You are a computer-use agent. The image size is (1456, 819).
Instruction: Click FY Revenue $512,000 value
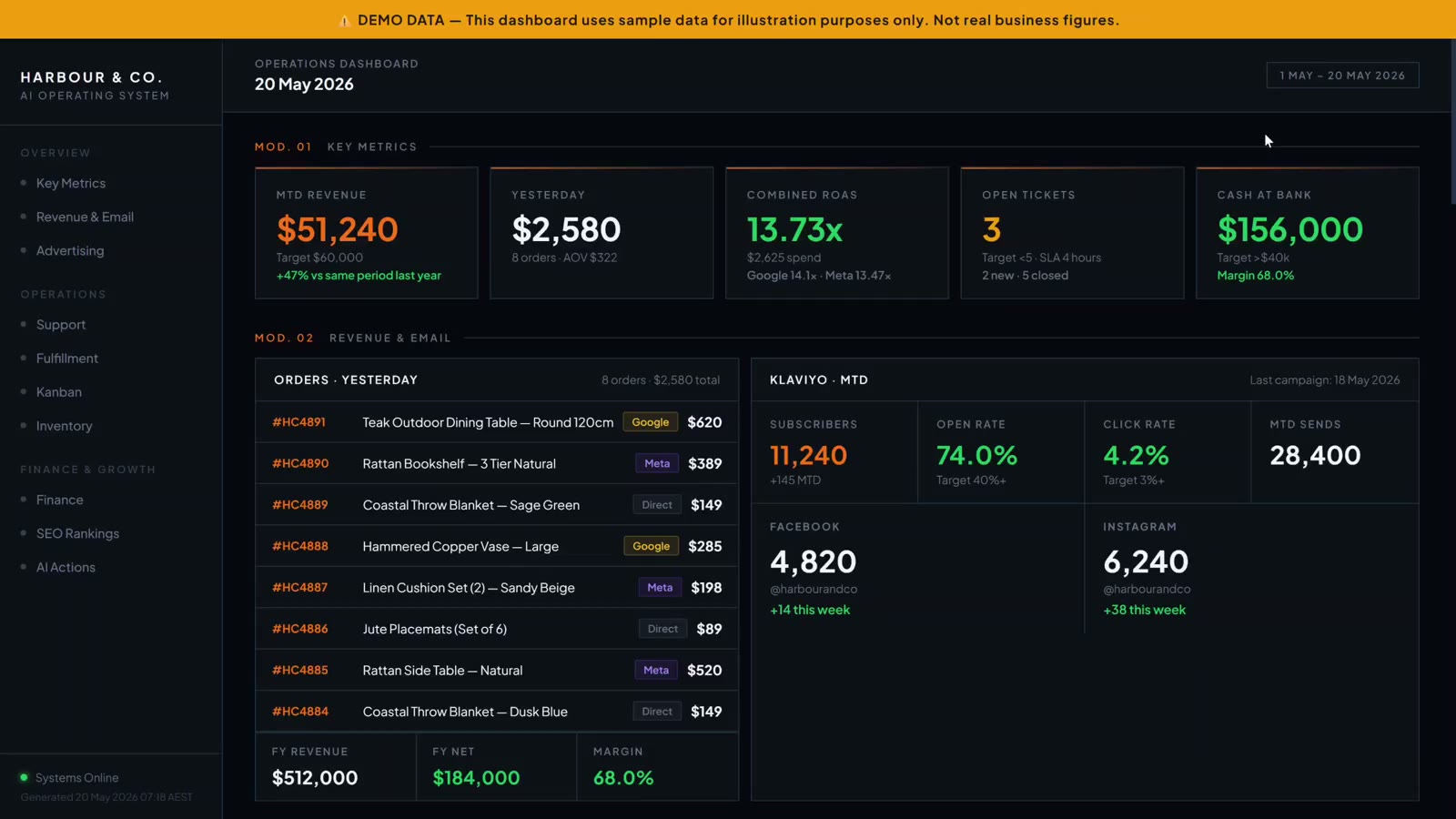[315, 778]
